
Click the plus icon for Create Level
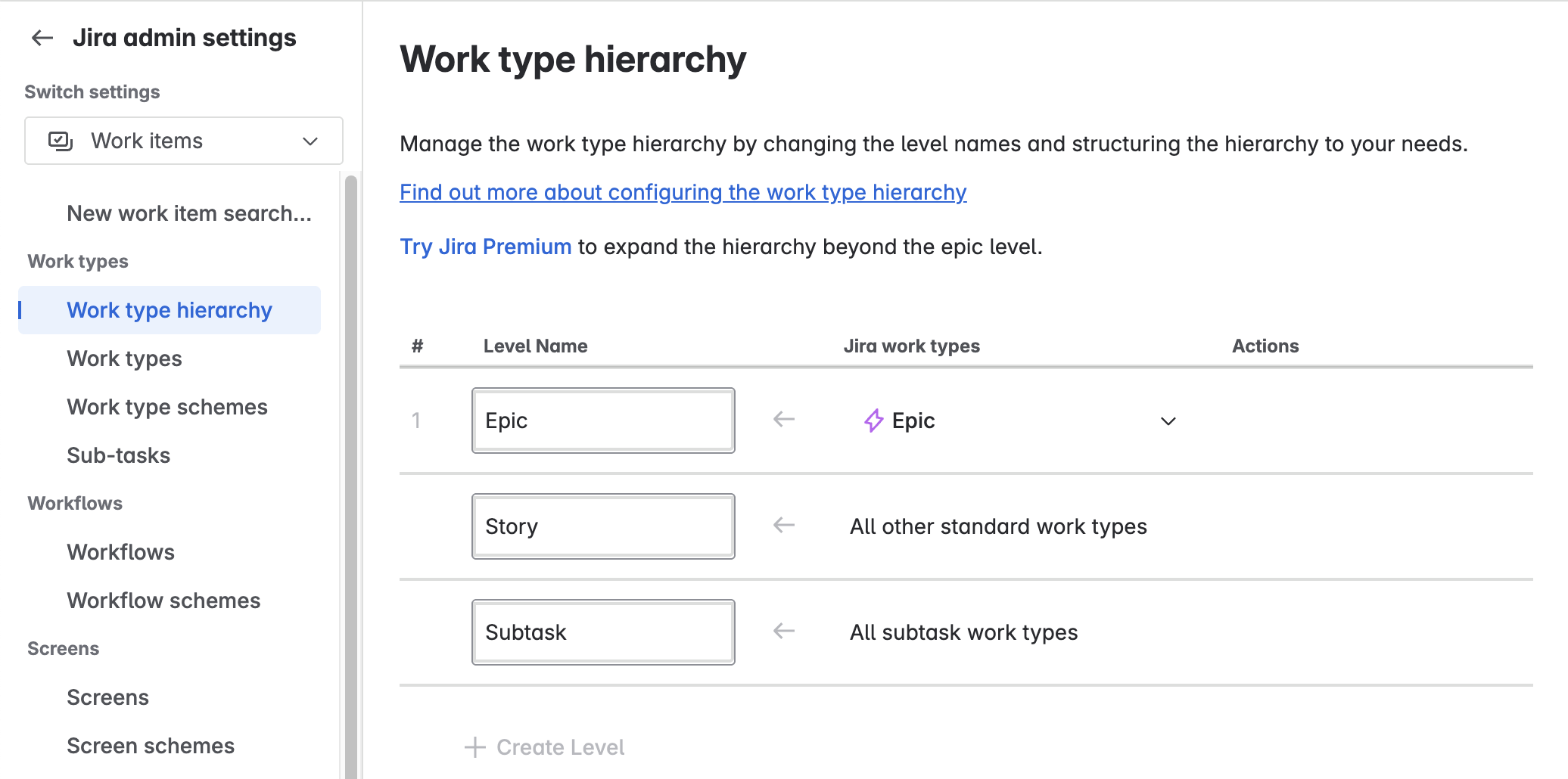point(475,747)
